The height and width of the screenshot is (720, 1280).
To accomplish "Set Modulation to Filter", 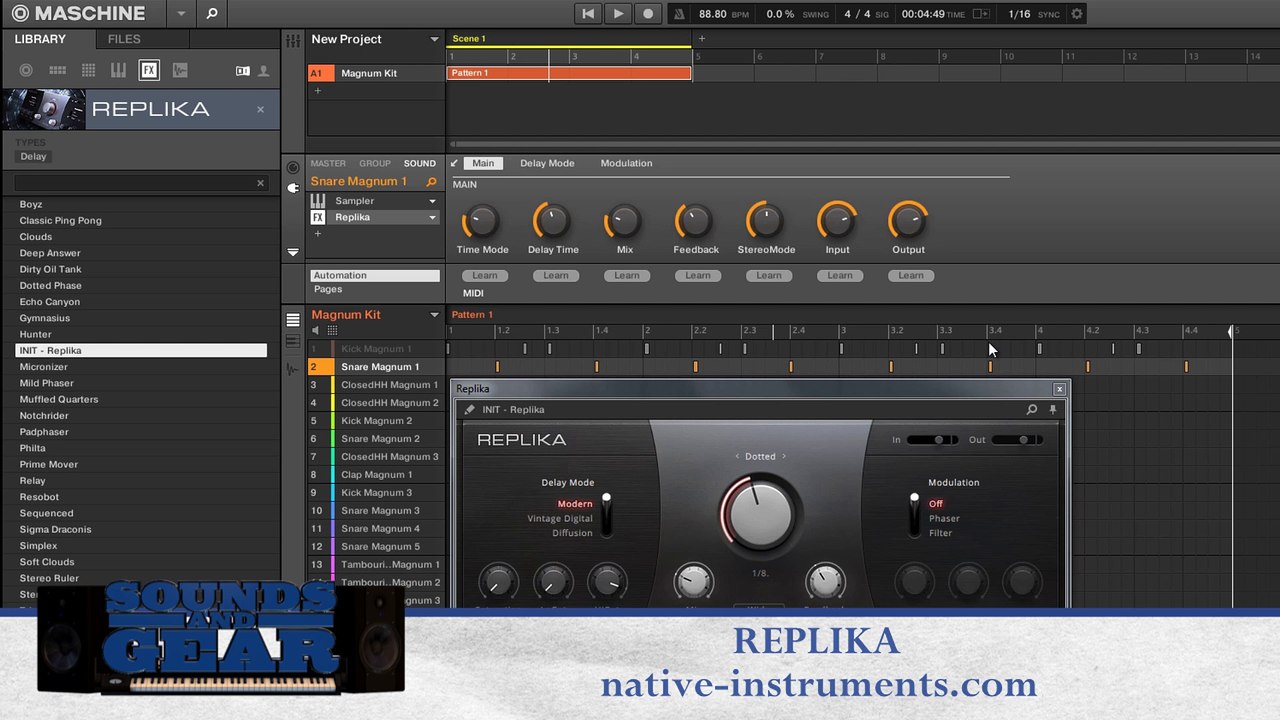I will point(940,533).
